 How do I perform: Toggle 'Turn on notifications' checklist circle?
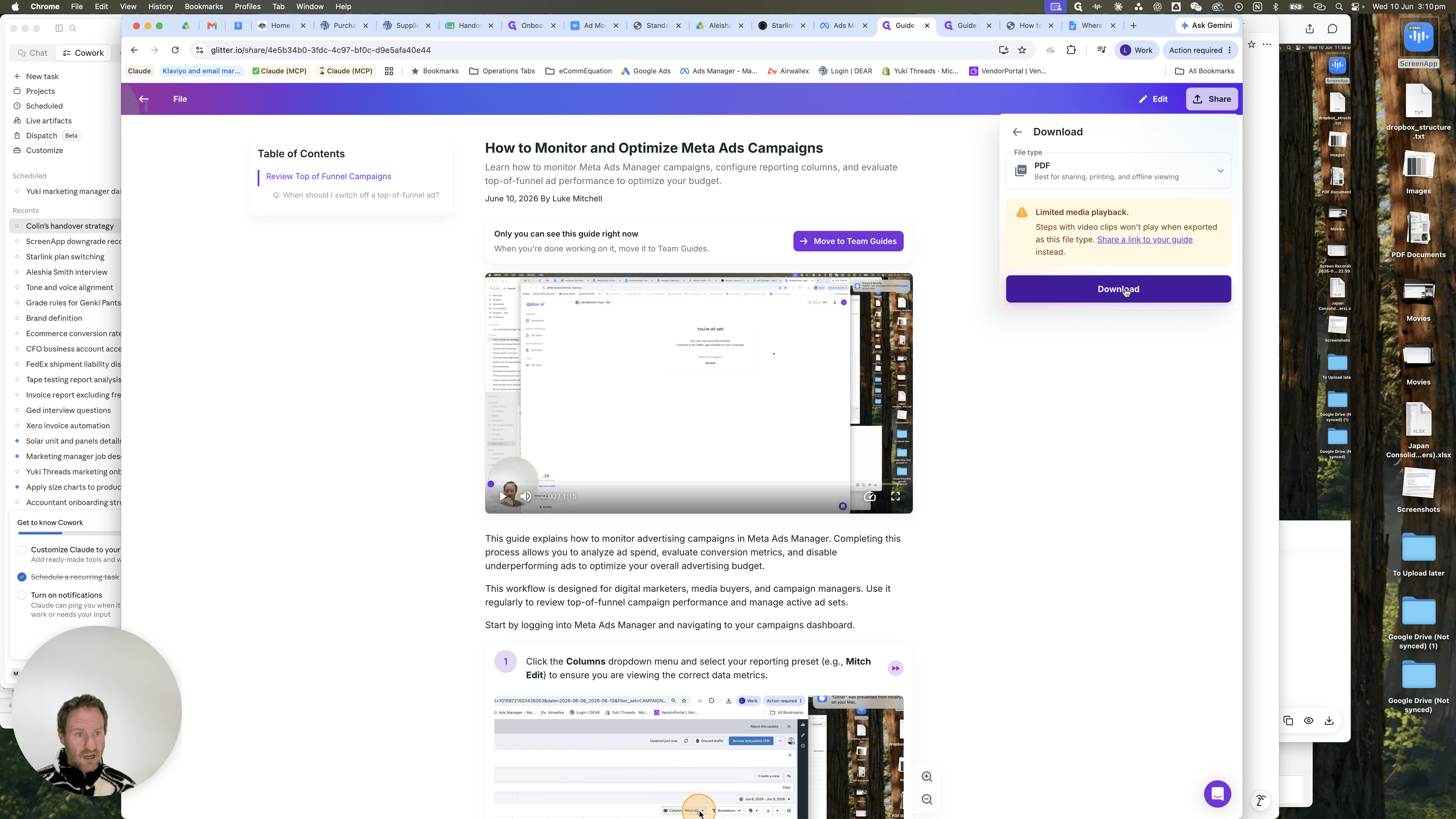click(x=22, y=595)
